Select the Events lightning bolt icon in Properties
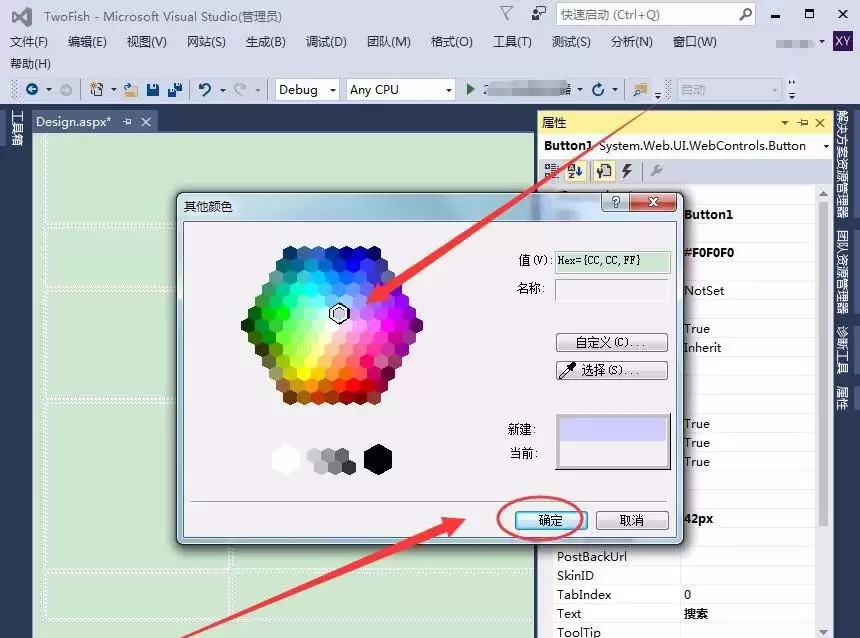860x638 pixels. [x=626, y=171]
